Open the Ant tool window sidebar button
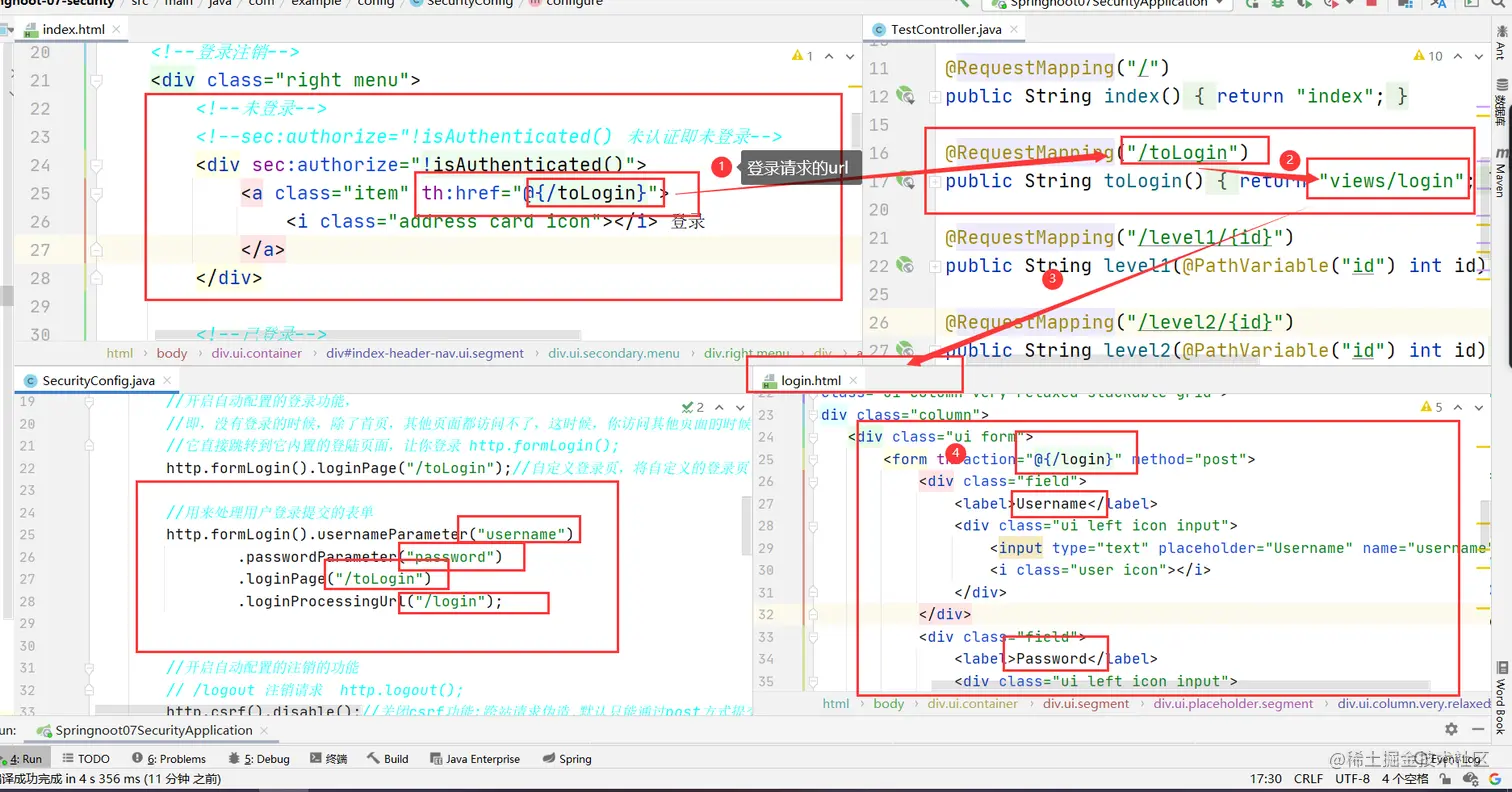1512x792 pixels. tap(1500, 44)
